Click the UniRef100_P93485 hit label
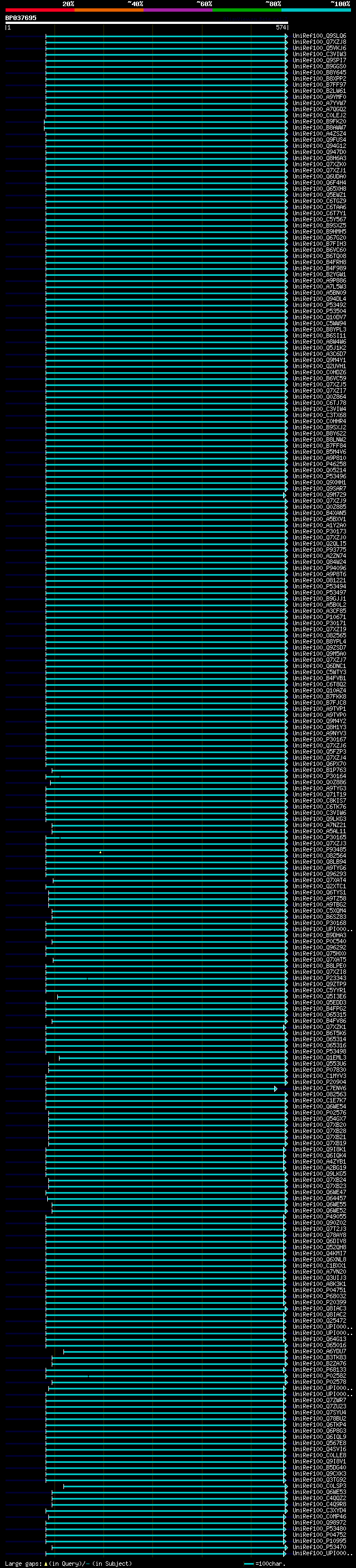Viewport: 356px width, 1568px height. 319,850
